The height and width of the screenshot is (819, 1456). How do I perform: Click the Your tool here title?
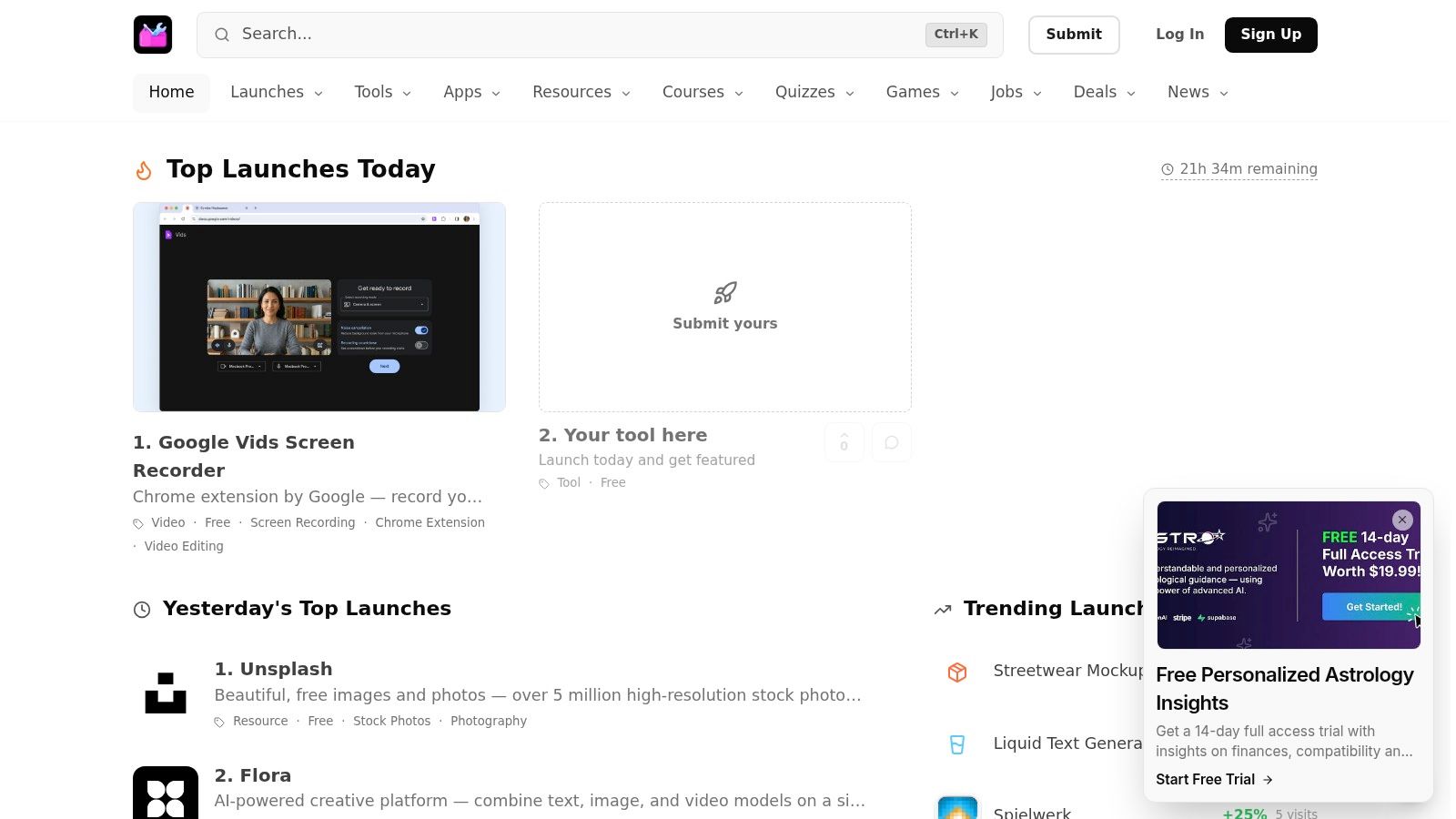622,436
